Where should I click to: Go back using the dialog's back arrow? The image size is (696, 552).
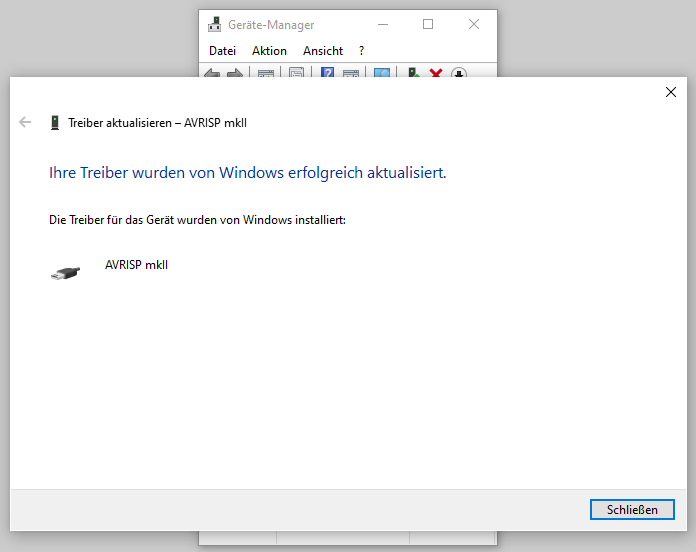[25, 122]
